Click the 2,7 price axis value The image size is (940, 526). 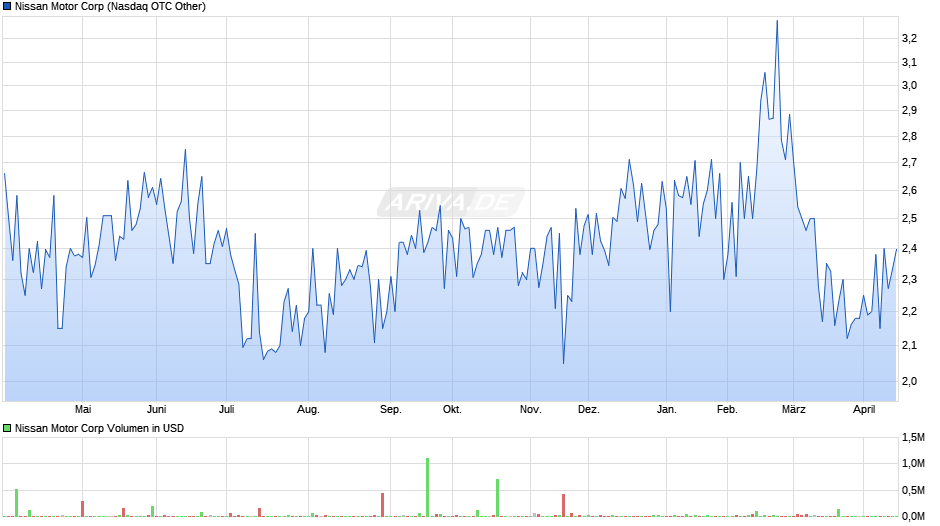909,163
